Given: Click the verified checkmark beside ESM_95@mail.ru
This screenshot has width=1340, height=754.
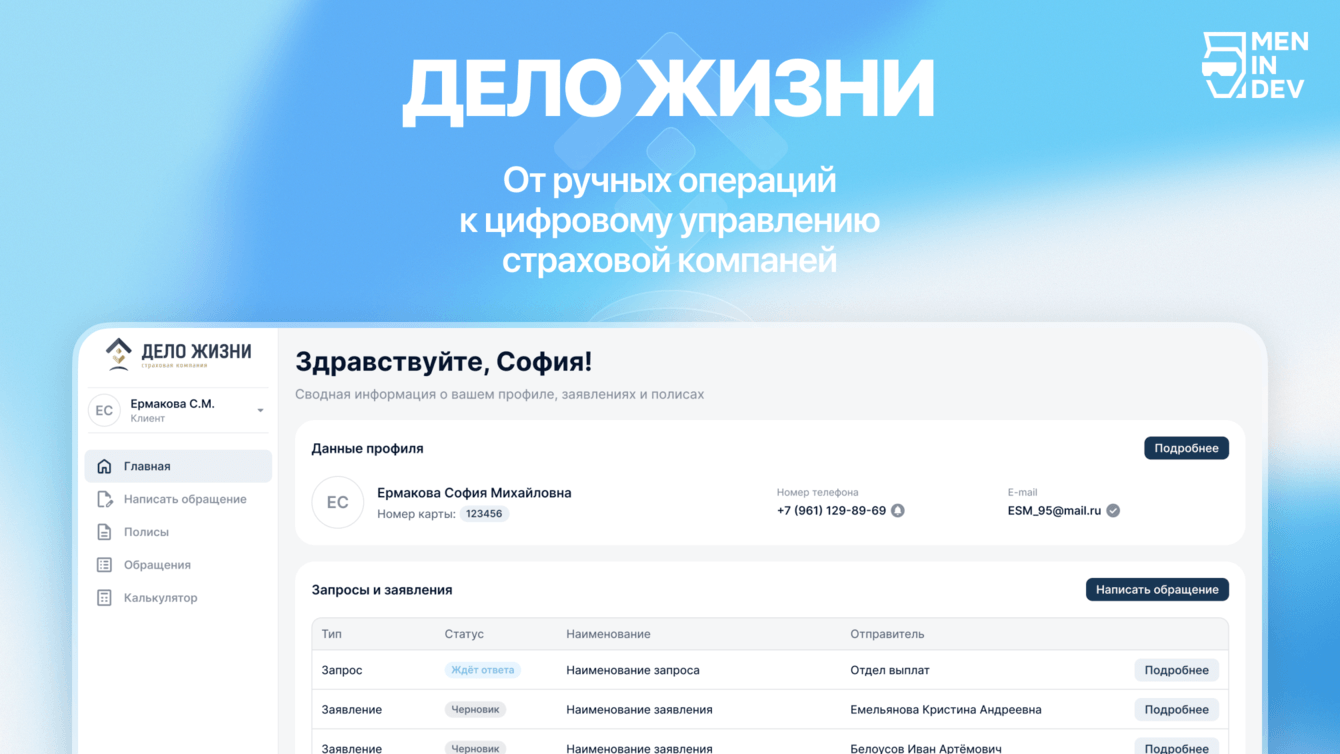Looking at the screenshot, I should point(1112,510).
